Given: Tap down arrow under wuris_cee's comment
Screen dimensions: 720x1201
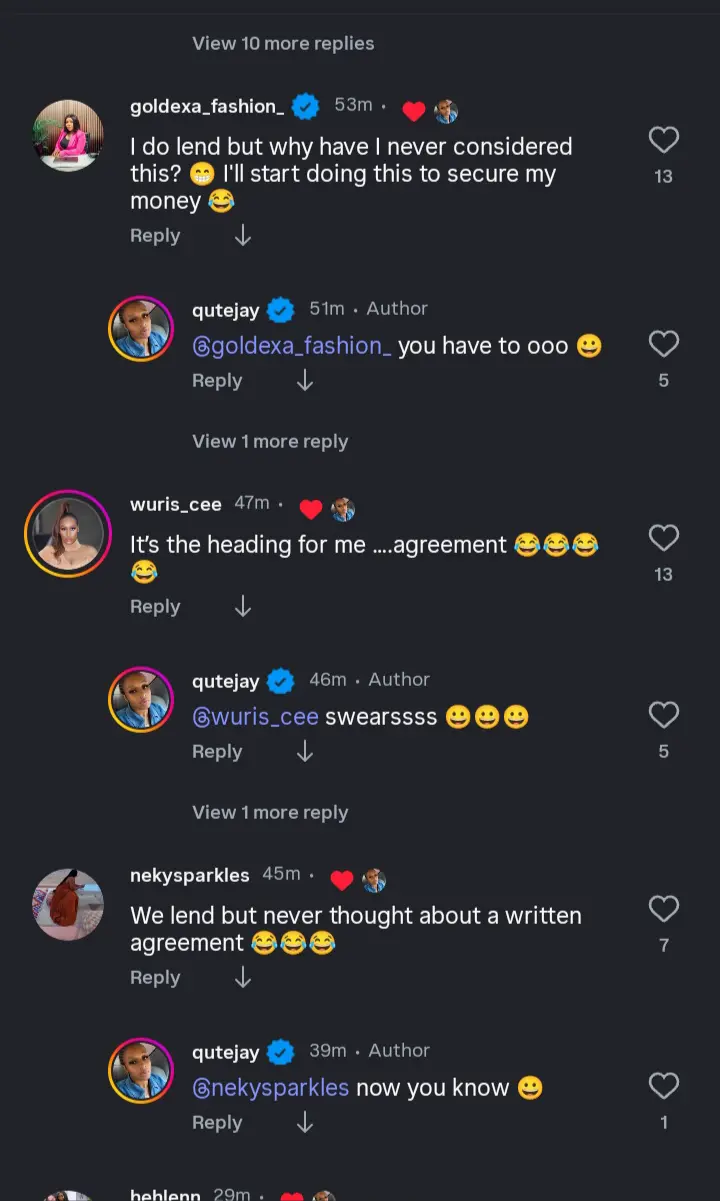Looking at the screenshot, I should [x=242, y=607].
